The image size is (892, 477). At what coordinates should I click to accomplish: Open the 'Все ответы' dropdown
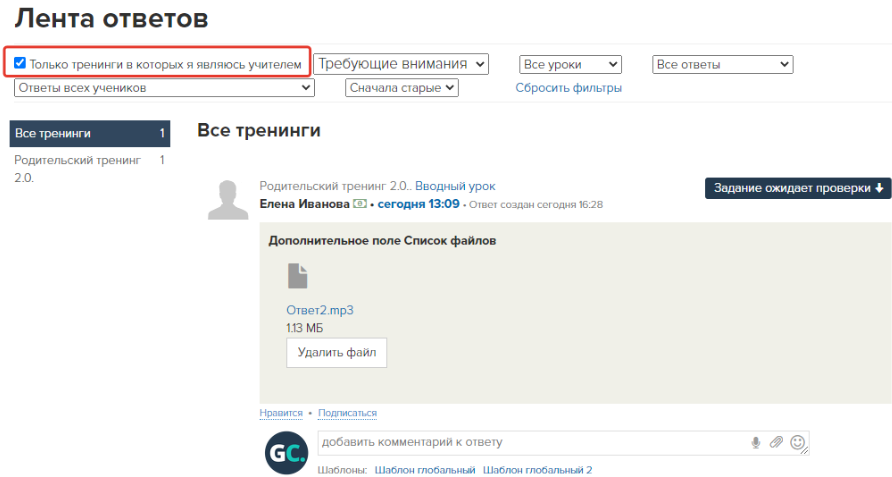pos(722,64)
